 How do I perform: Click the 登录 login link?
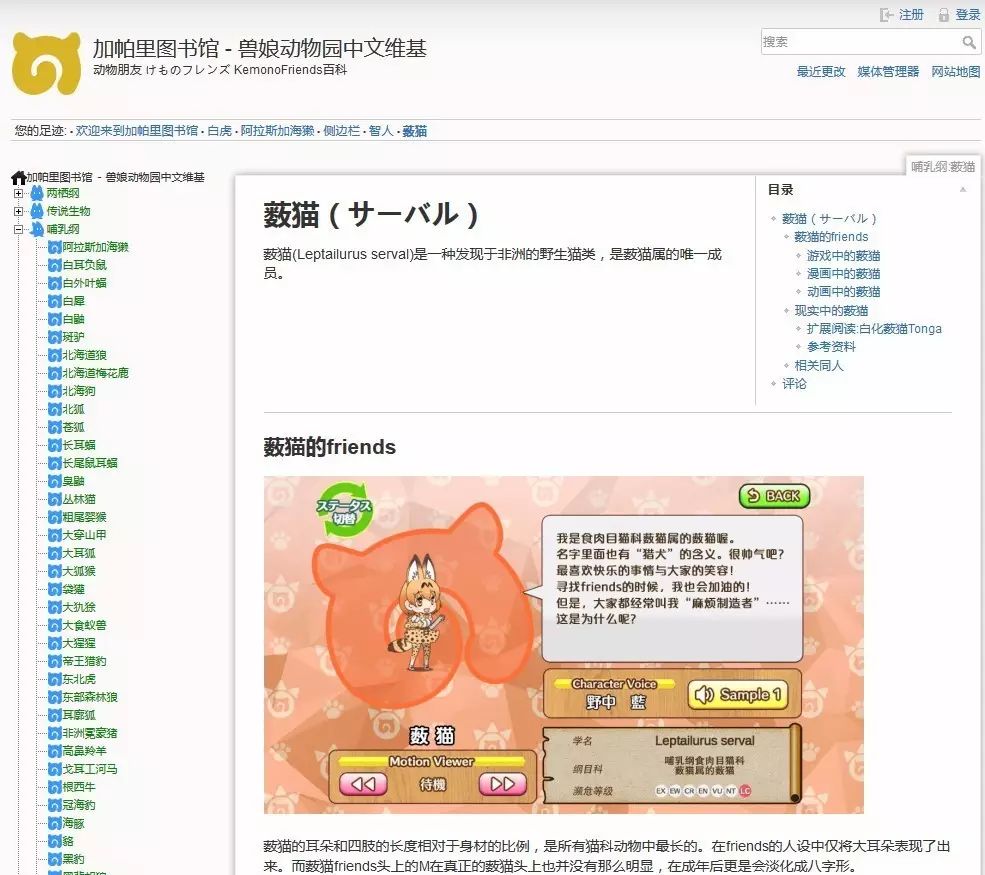[967, 15]
